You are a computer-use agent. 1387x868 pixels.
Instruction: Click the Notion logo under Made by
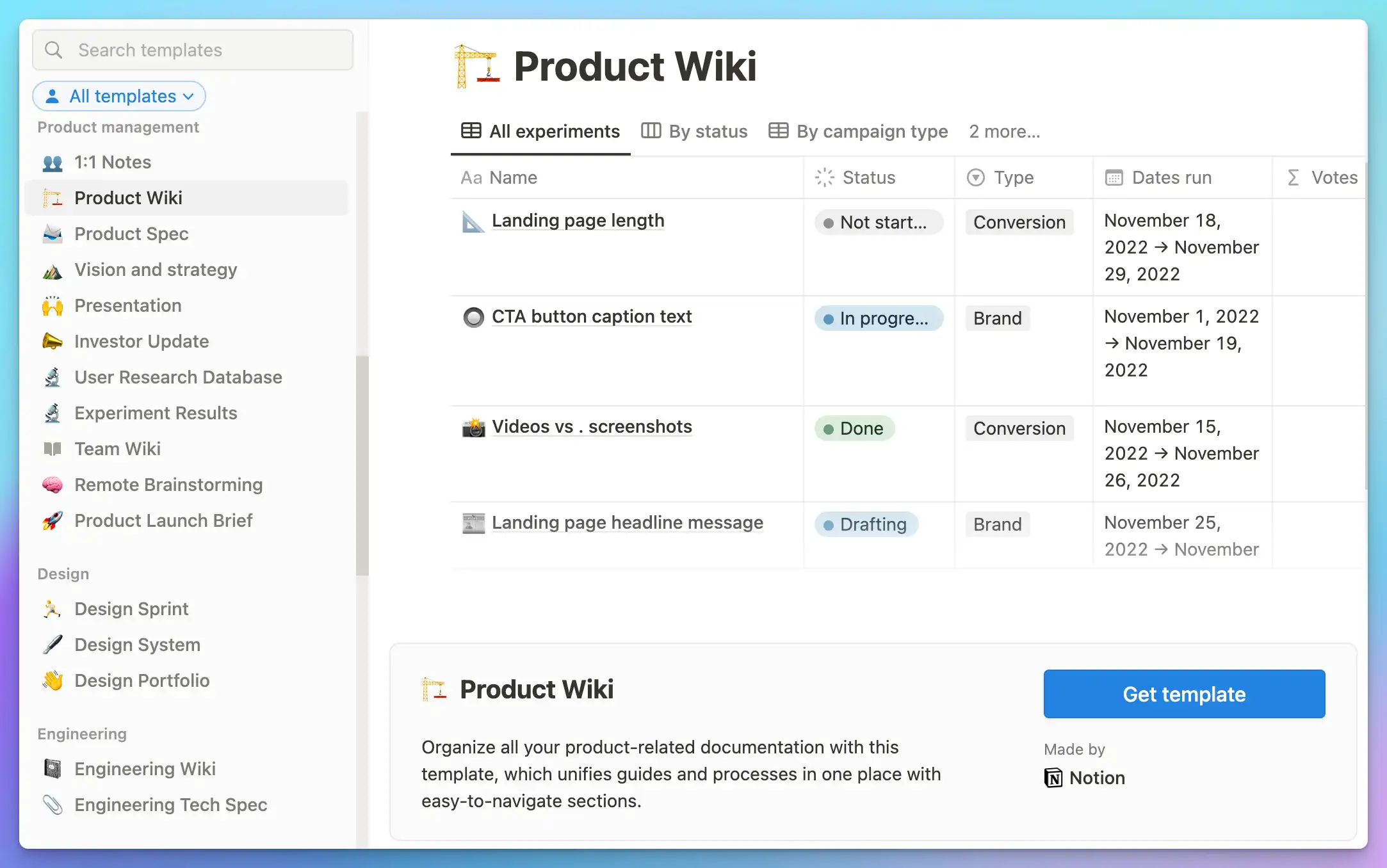click(x=1053, y=778)
